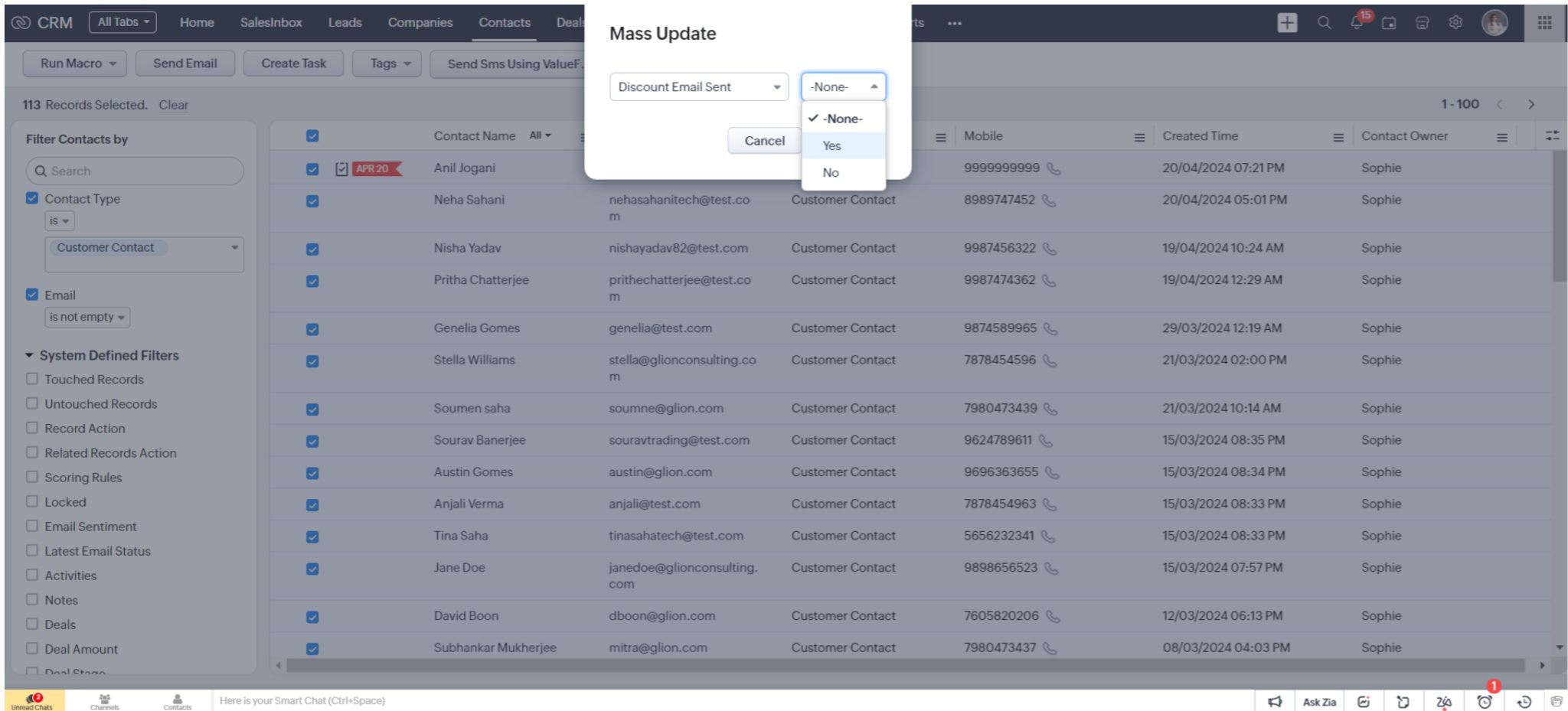The height and width of the screenshot is (711, 1568).
Task: Collapse the System Defined Filters section
Action: click(30, 355)
